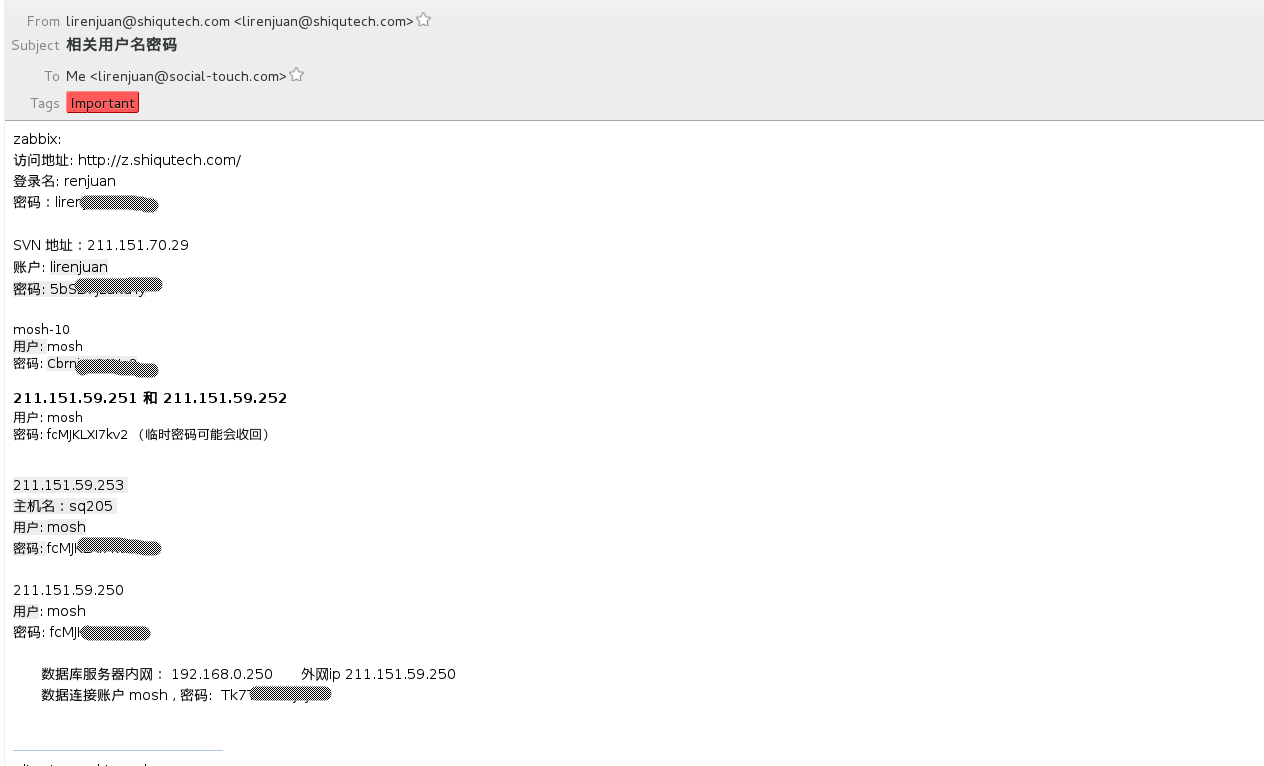The height and width of the screenshot is (766, 1264).
Task: Open the http://z.shiqutech.com/ link
Action: point(159,160)
